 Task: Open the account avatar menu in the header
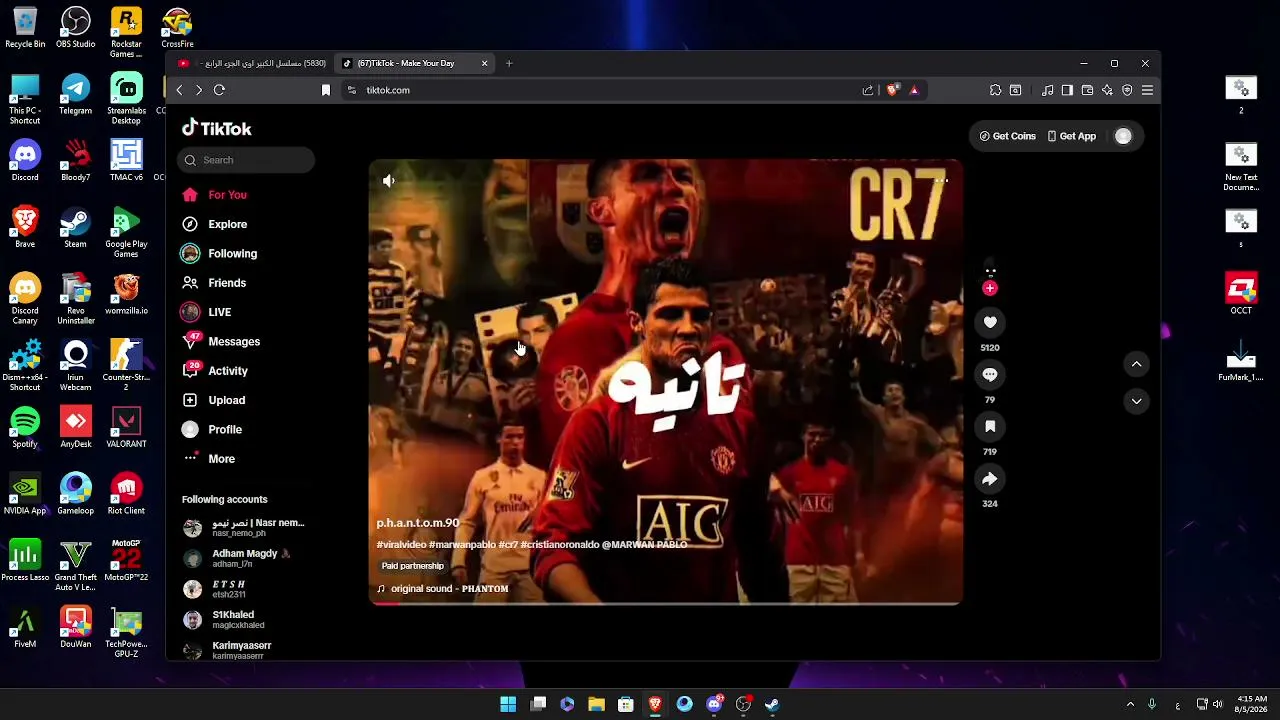click(1123, 136)
